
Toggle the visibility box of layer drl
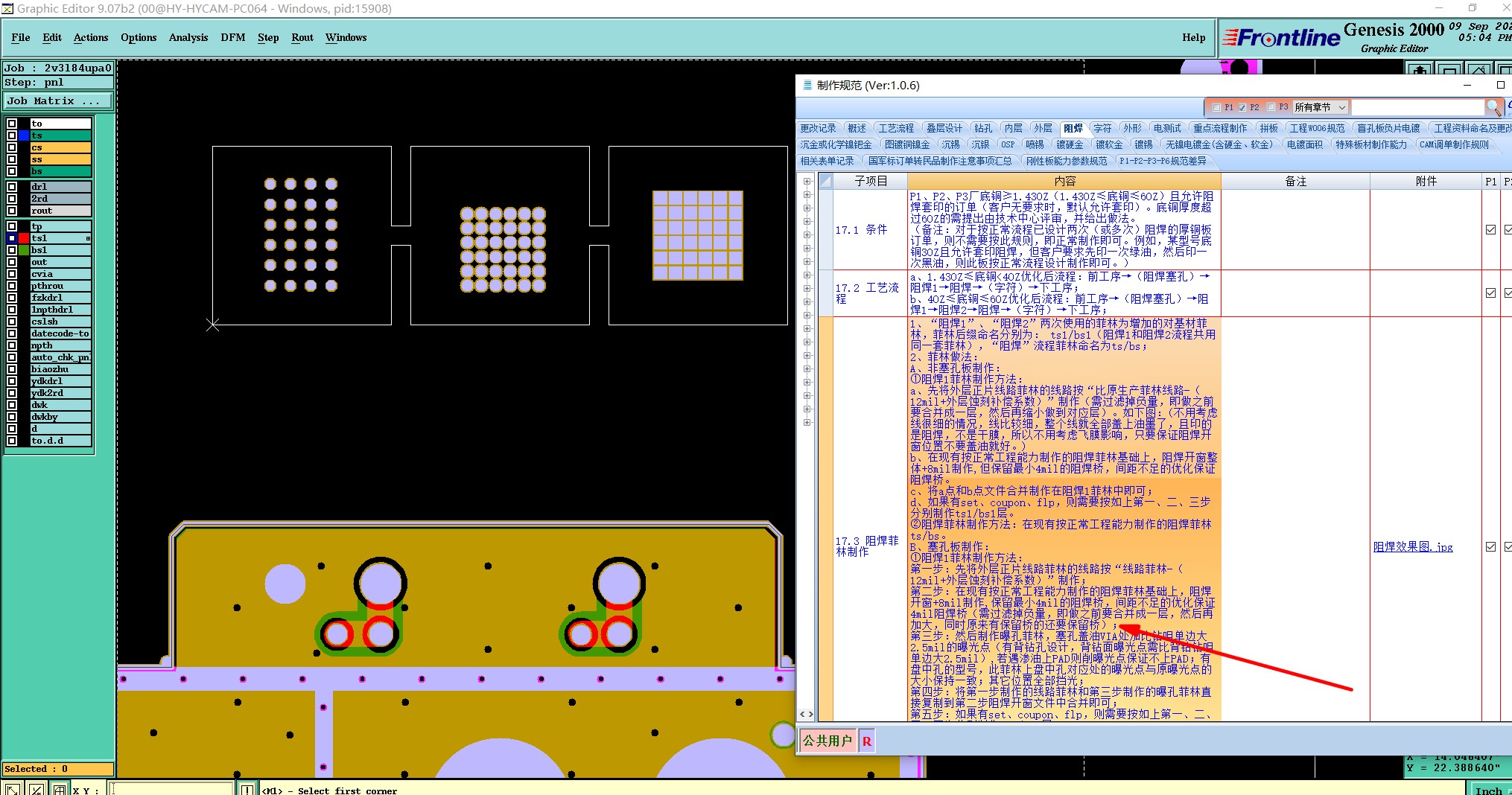(x=12, y=187)
